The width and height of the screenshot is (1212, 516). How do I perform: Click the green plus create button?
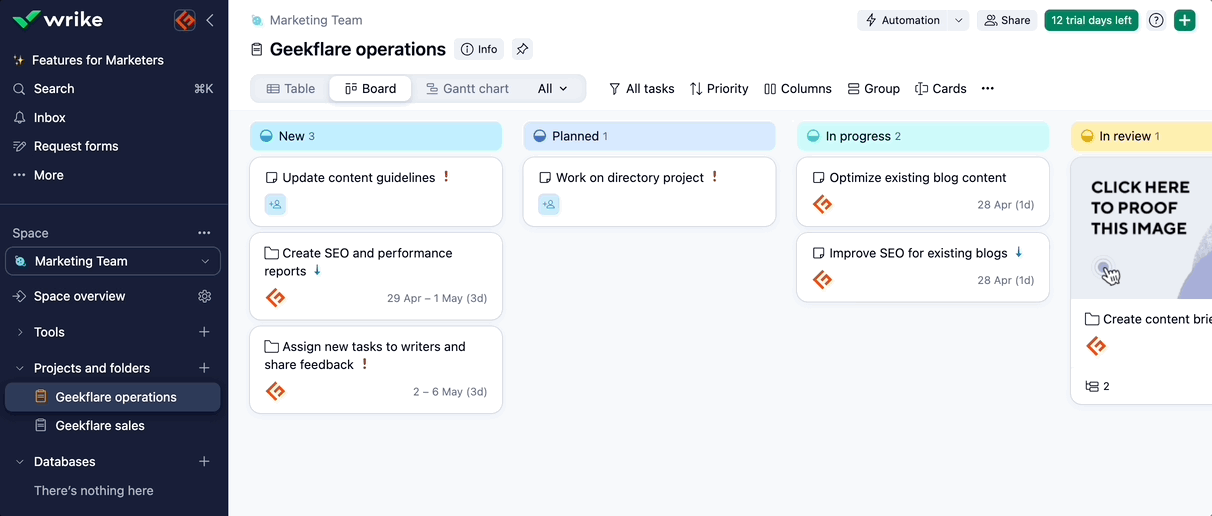[x=1184, y=20]
